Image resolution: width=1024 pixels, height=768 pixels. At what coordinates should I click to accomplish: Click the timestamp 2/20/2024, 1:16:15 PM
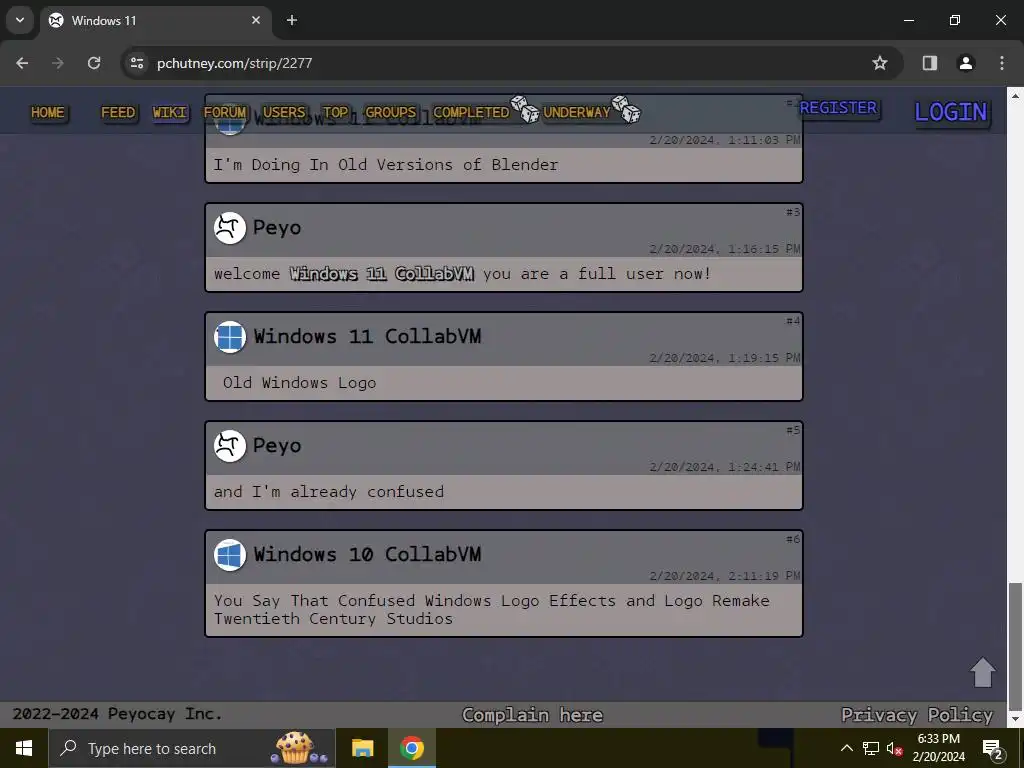[725, 249]
